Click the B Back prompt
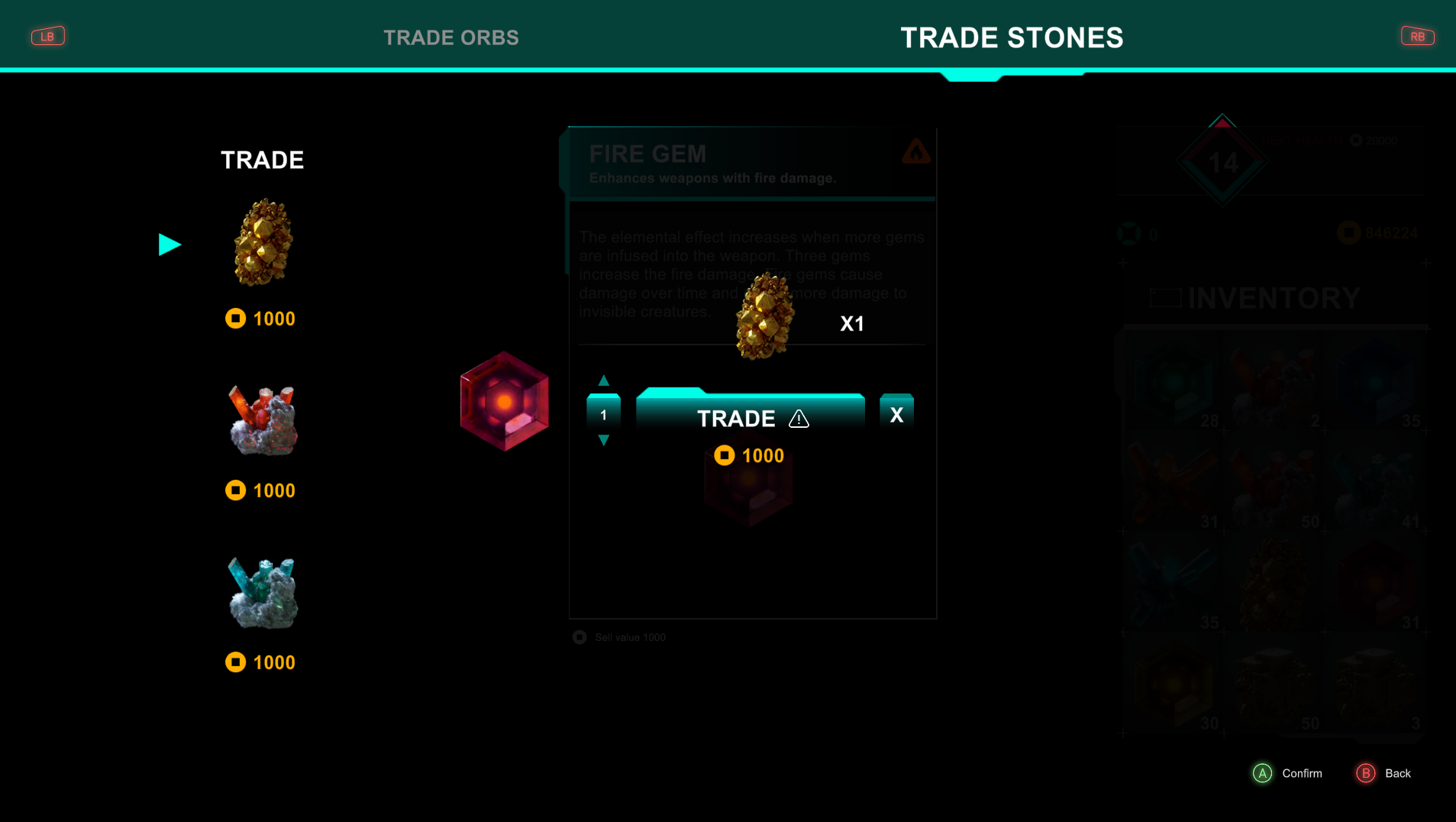The height and width of the screenshot is (822, 1456). (x=1383, y=773)
